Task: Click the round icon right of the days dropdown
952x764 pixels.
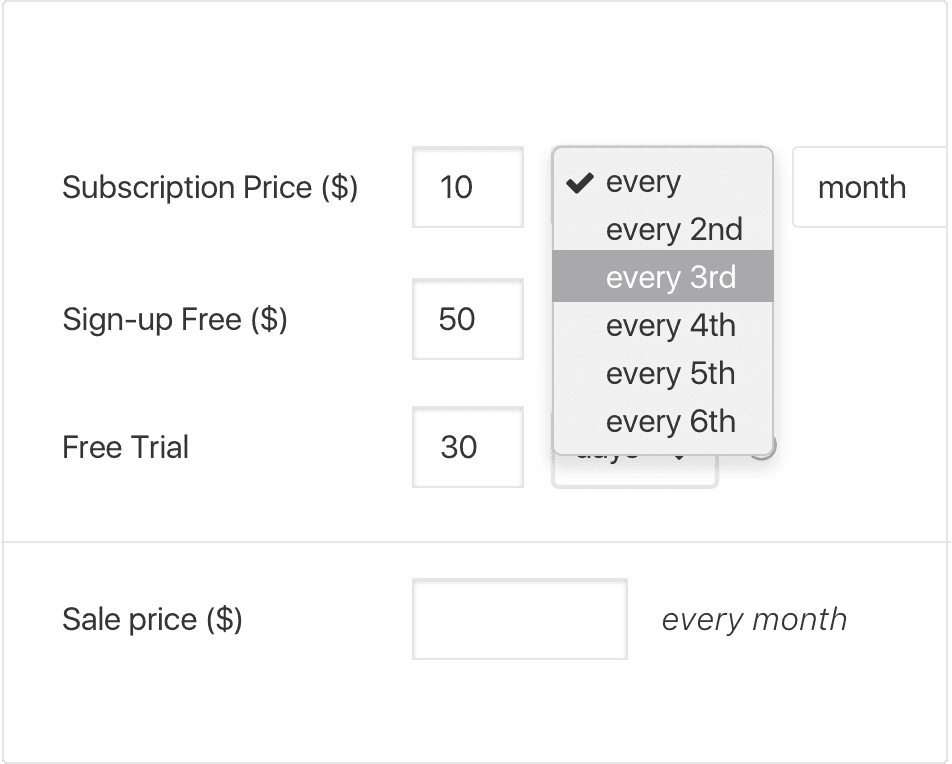Action: click(765, 451)
